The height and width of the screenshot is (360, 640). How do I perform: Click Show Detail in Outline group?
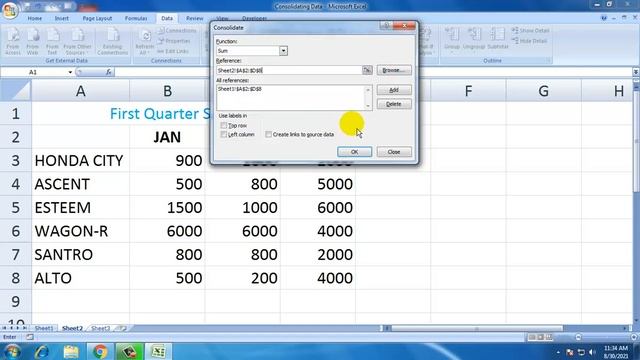coord(530,31)
